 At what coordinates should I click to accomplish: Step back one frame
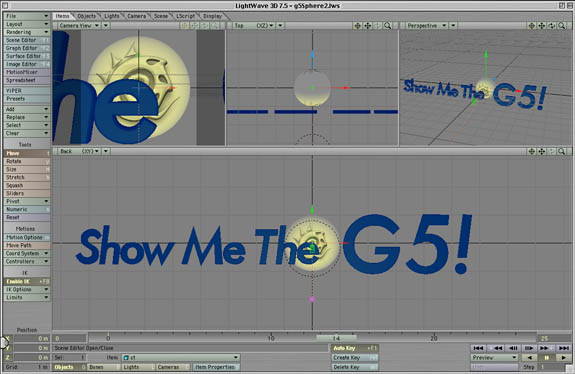[x=513, y=348]
